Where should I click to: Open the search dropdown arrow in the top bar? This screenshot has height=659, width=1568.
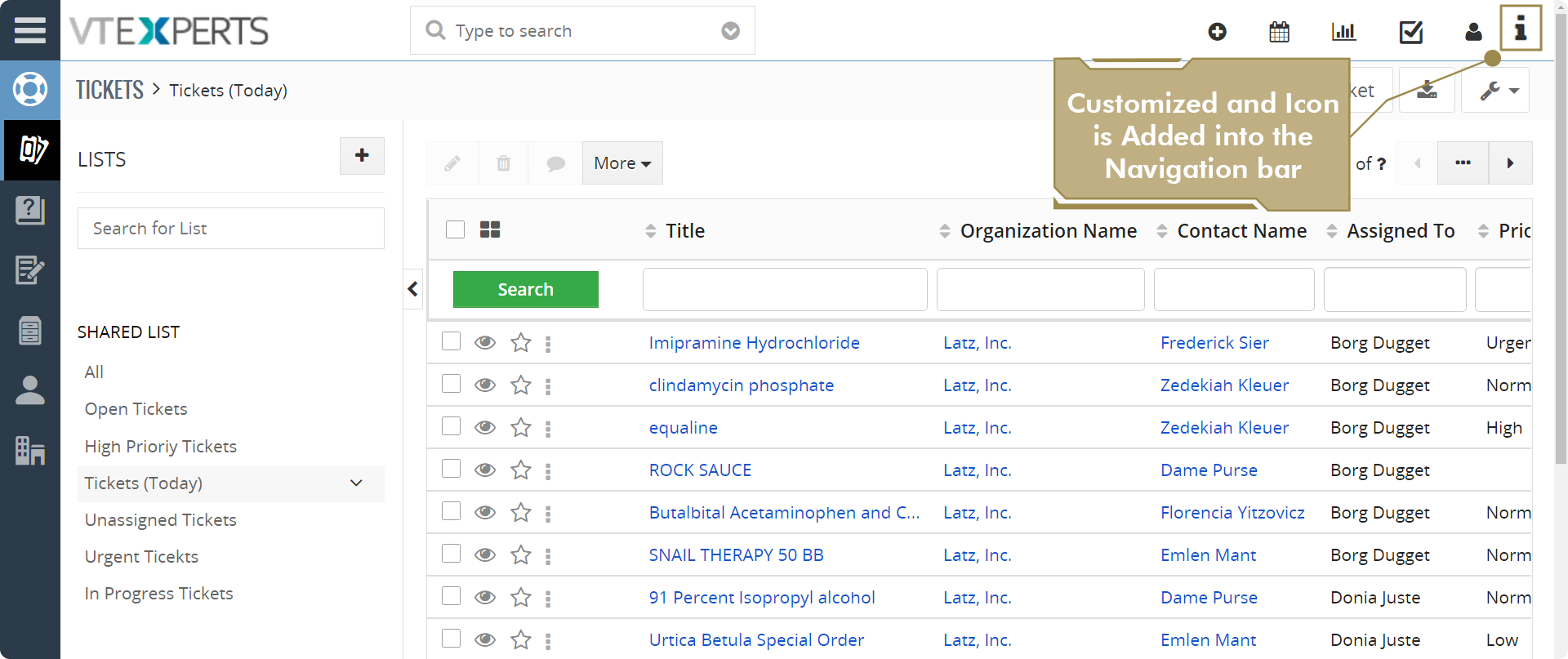pyautogui.click(x=731, y=31)
